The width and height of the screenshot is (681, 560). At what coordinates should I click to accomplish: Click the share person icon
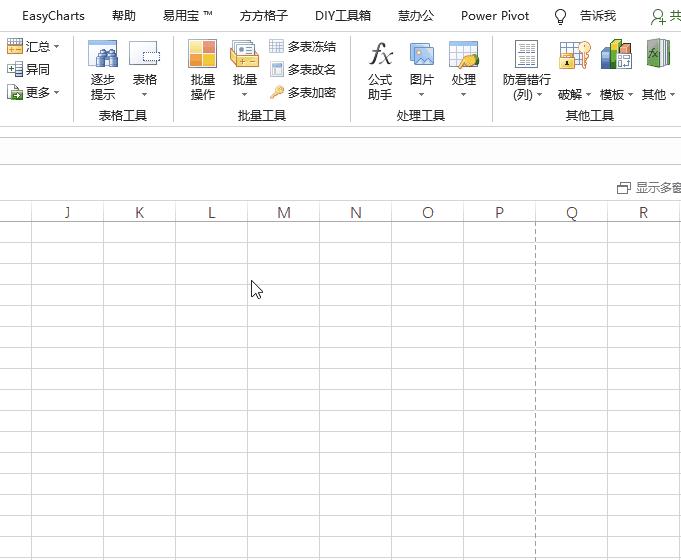(658, 17)
